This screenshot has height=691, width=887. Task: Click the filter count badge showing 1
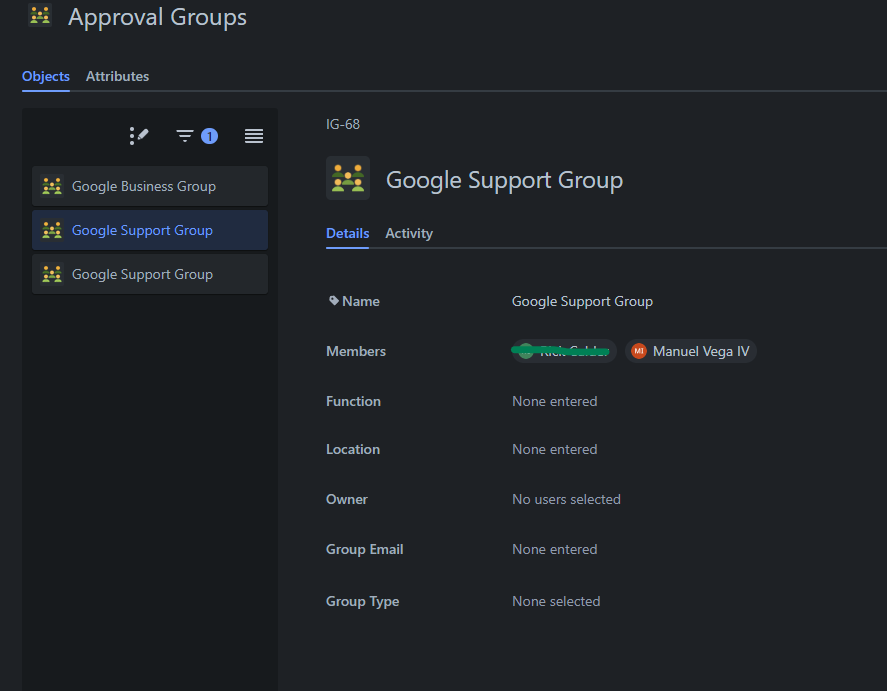point(209,136)
